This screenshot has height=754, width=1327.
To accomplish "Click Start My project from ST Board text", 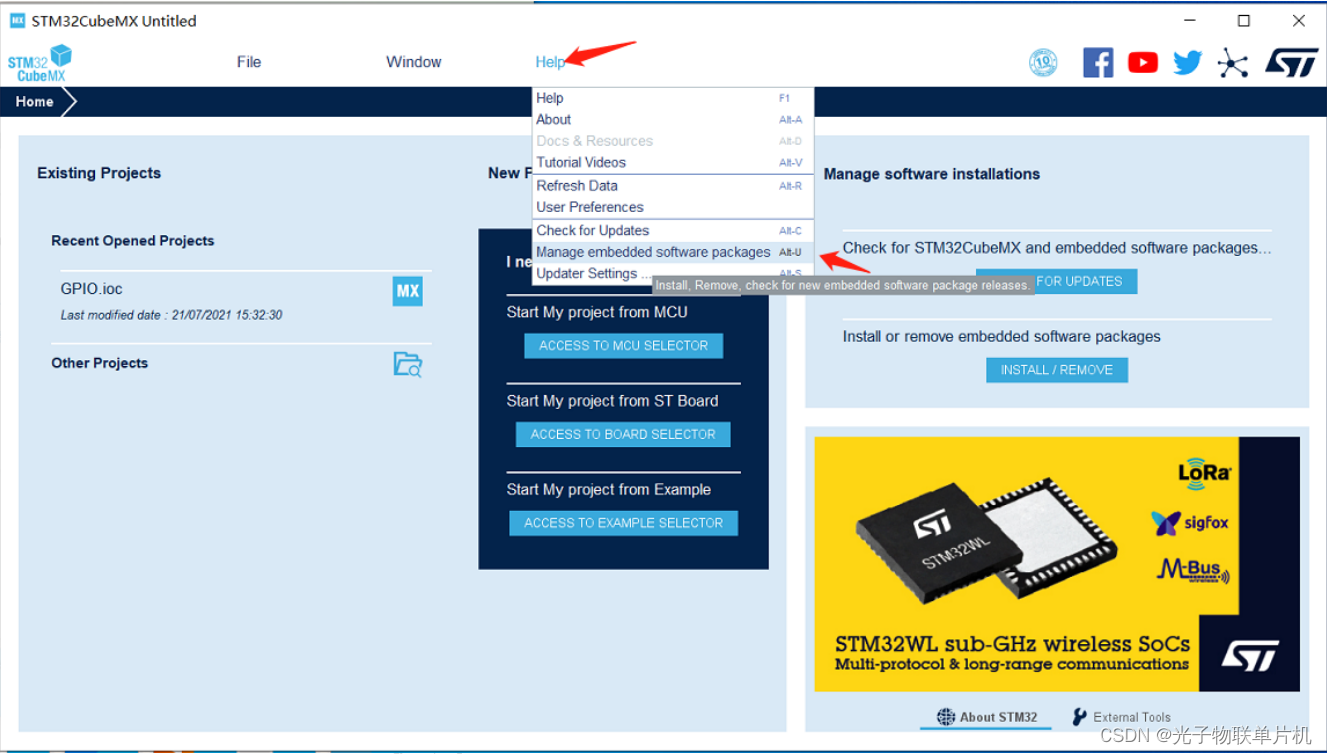I will 612,401.
